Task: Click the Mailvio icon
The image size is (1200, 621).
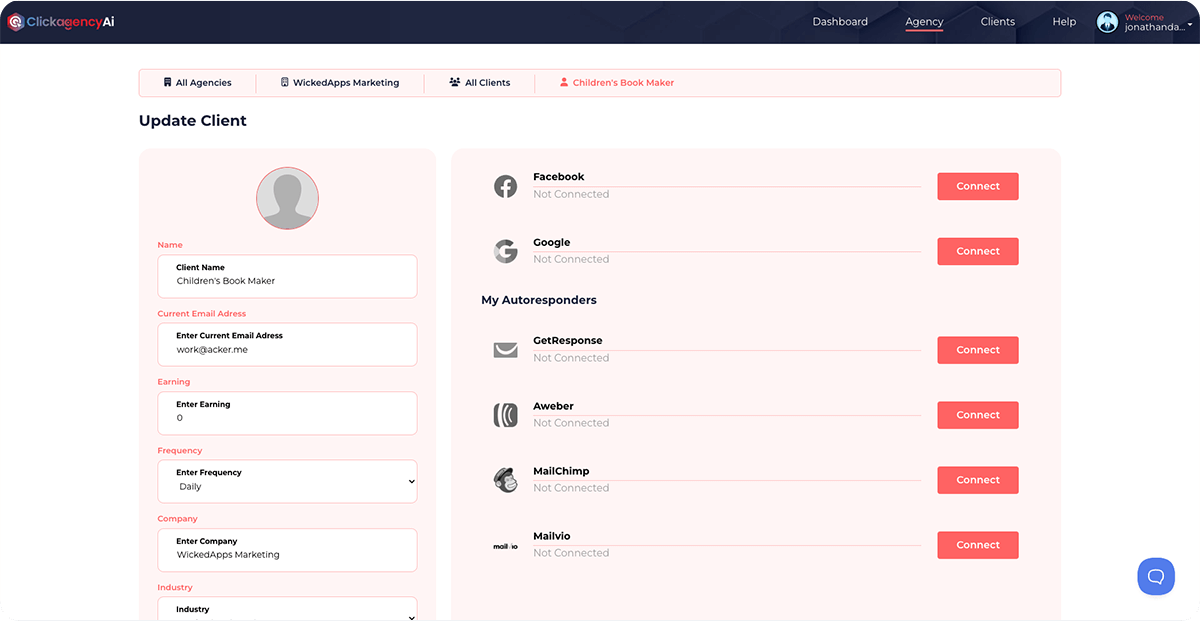Action: point(506,545)
